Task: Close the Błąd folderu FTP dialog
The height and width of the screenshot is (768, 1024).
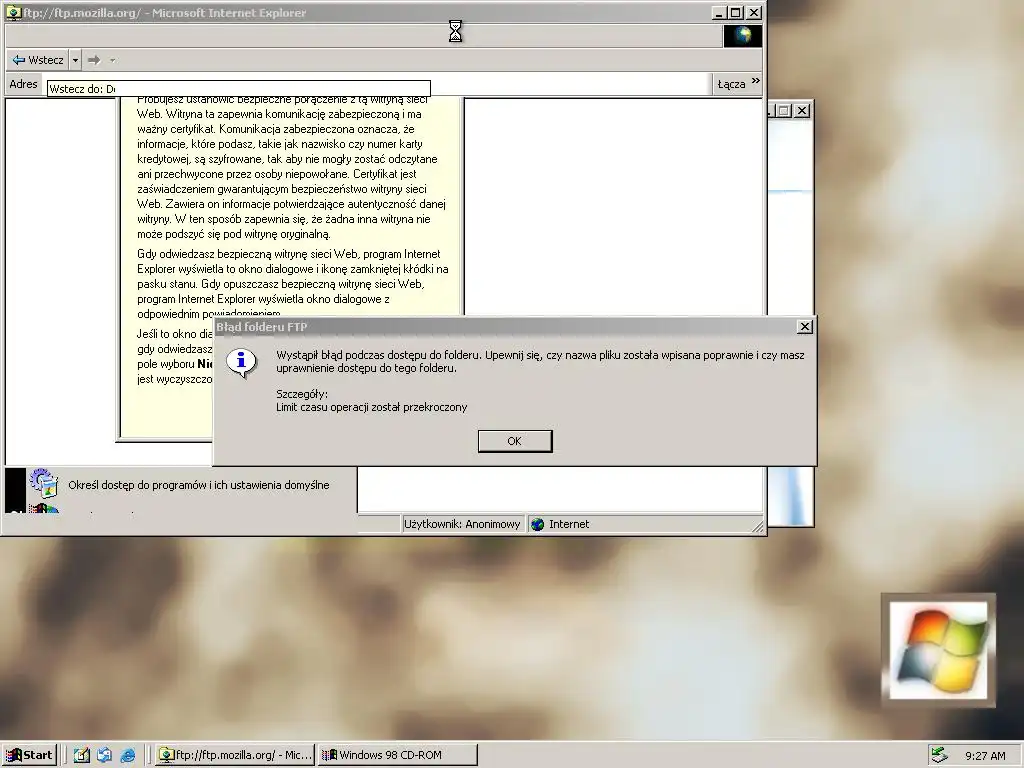Action: pos(805,327)
